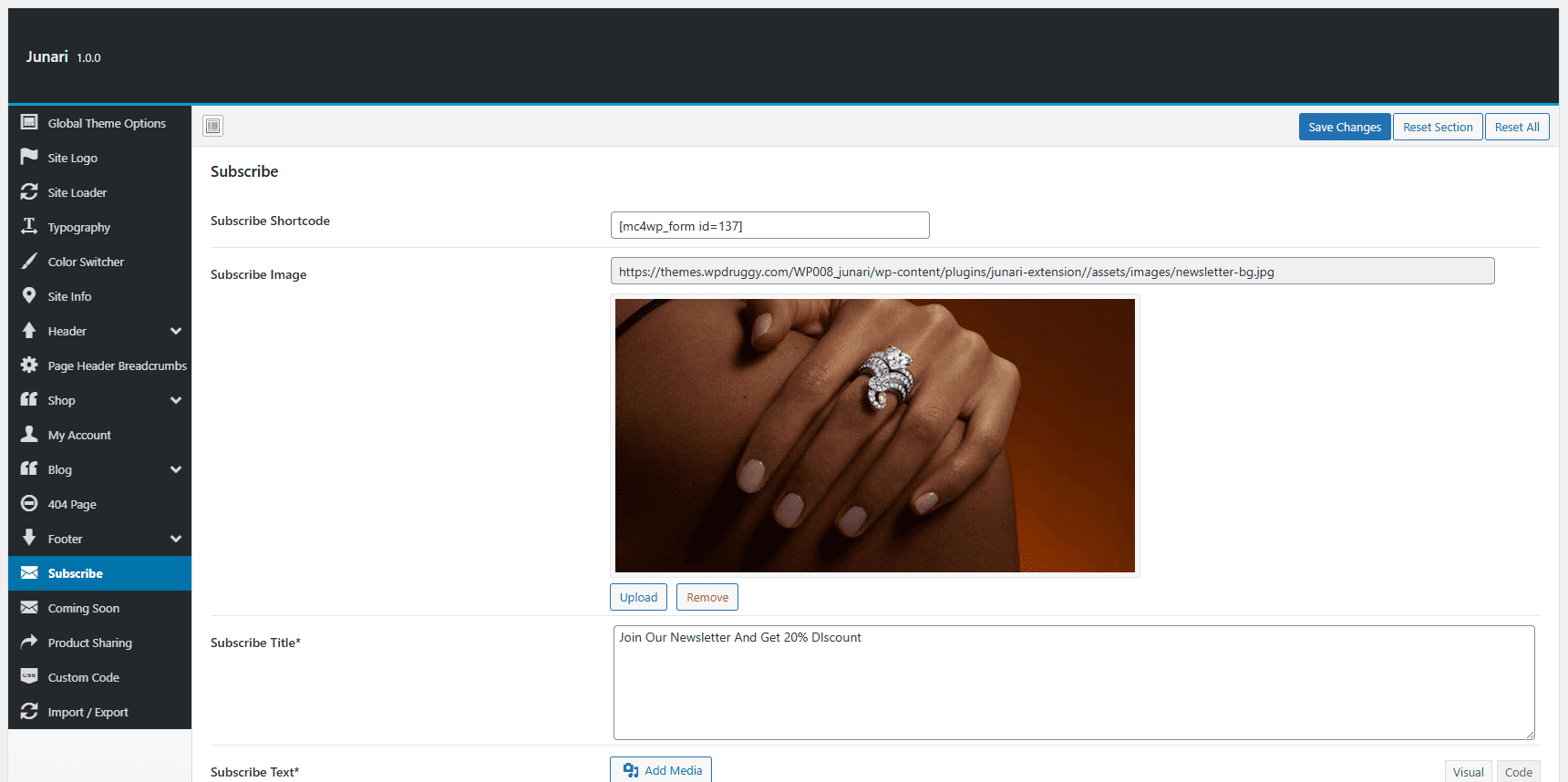Expand the Blog submenu chevron
Image resolution: width=1568 pixels, height=782 pixels.
pos(176,469)
